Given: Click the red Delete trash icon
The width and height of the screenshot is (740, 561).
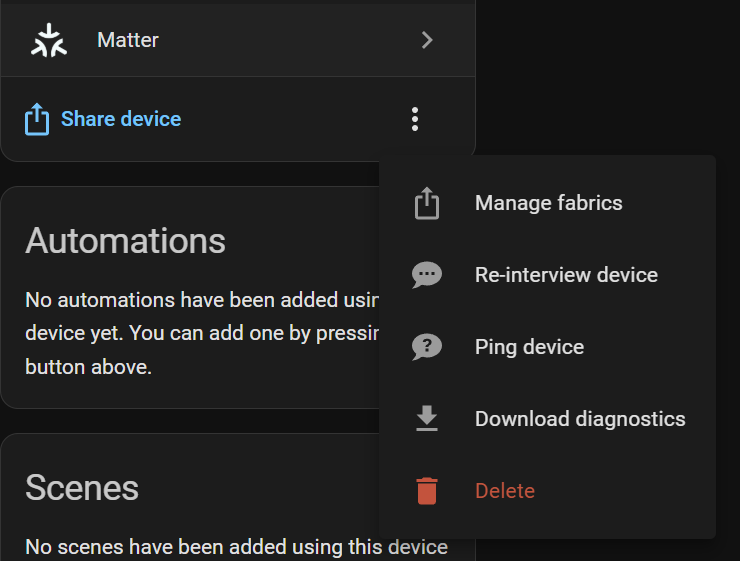Looking at the screenshot, I should 427,491.
